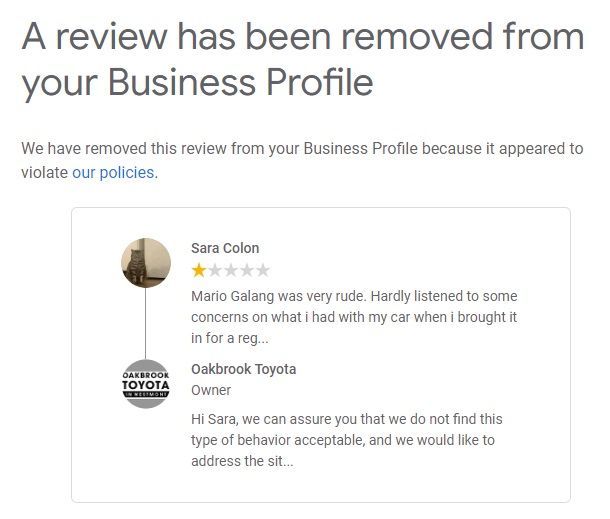Image resolution: width=610 pixels, height=519 pixels.
Task: Click the words "violate" before the policies link
Action: coord(45,172)
